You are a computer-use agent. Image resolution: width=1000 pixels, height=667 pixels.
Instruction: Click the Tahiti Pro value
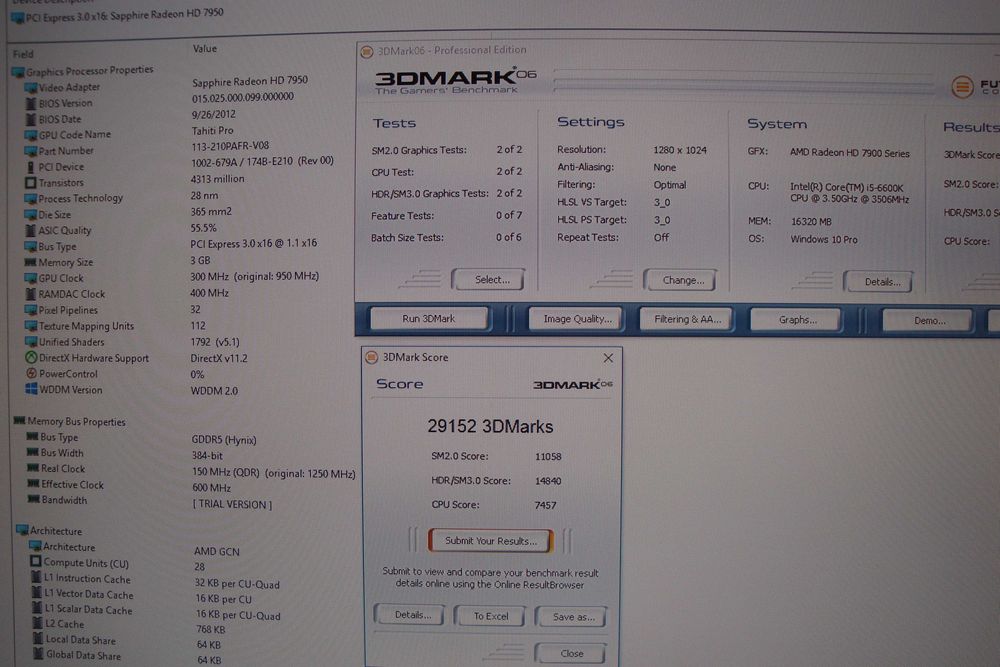coord(212,131)
